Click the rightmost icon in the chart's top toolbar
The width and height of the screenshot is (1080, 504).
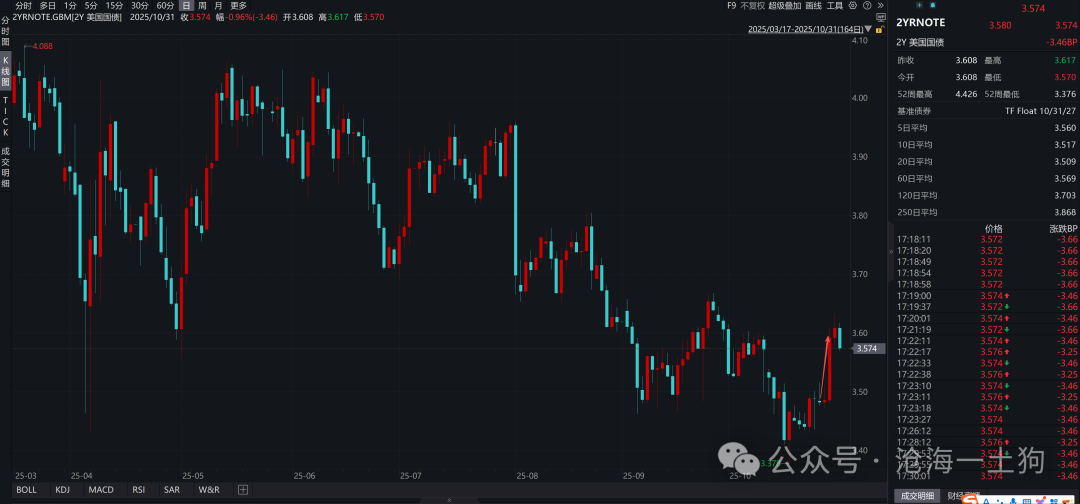coord(880,5)
